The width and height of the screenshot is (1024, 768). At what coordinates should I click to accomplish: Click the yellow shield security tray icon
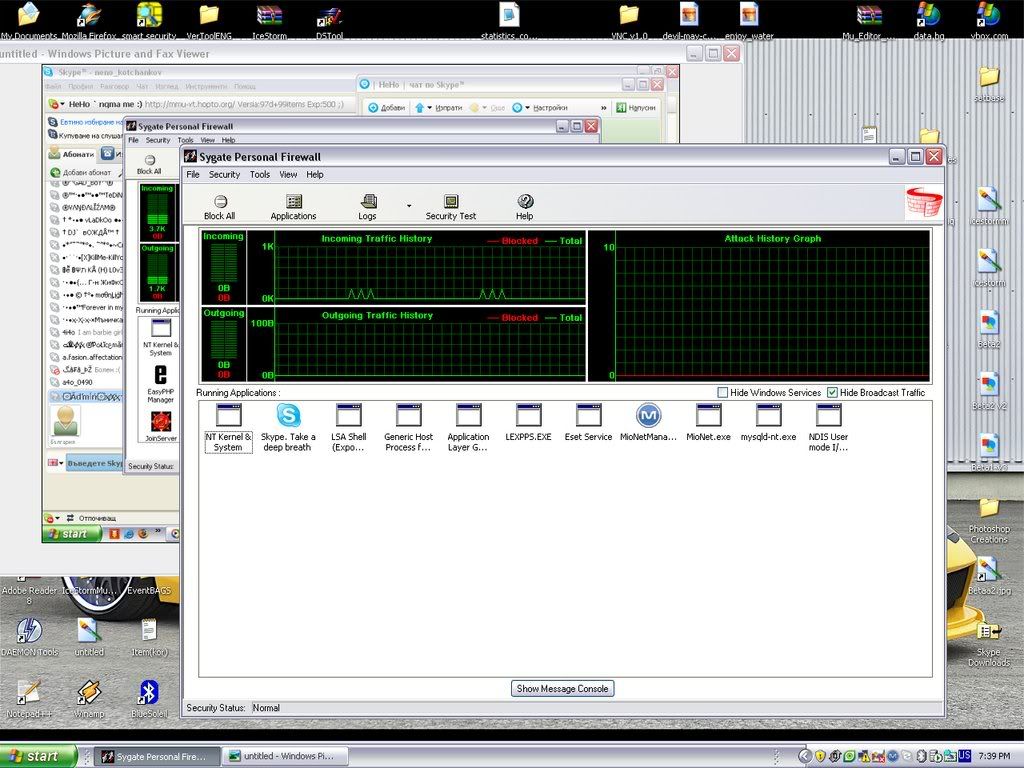820,756
